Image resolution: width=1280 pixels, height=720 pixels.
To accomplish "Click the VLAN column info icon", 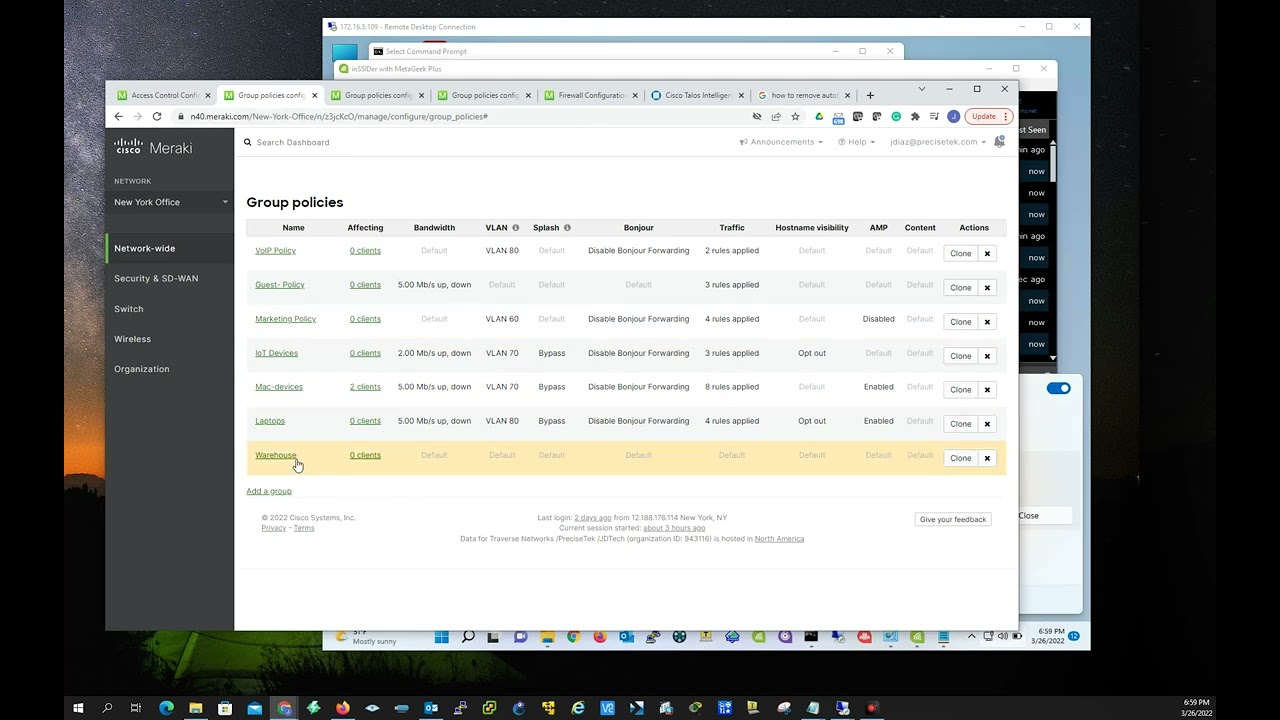I will 516,228.
